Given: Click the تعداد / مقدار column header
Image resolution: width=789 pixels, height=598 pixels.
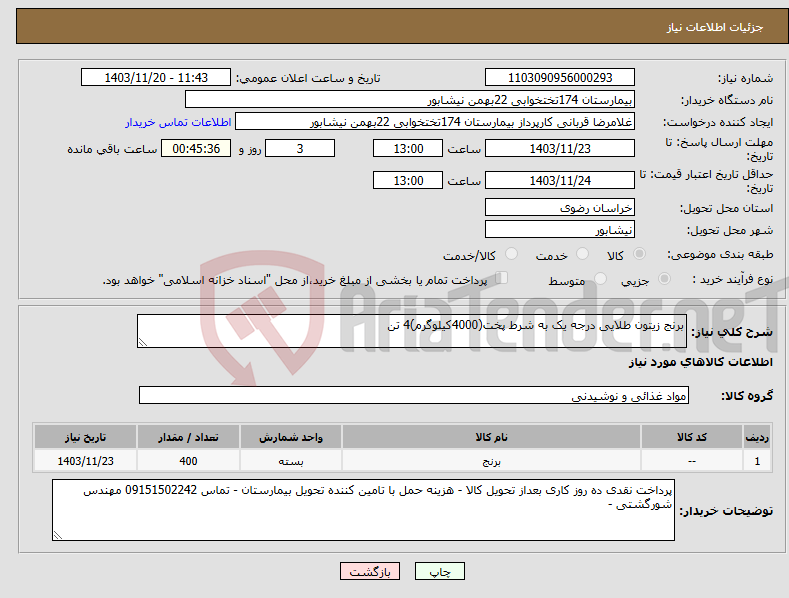Looking at the screenshot, I should (188, 437).
